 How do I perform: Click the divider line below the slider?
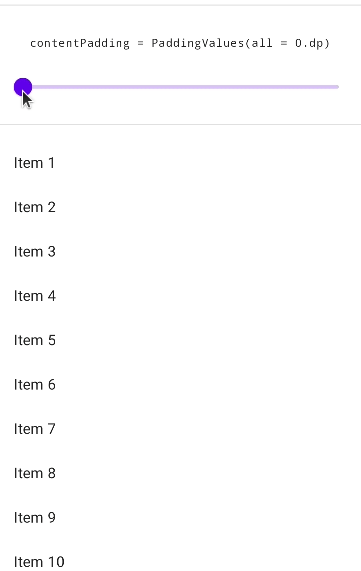click(180, 125)
